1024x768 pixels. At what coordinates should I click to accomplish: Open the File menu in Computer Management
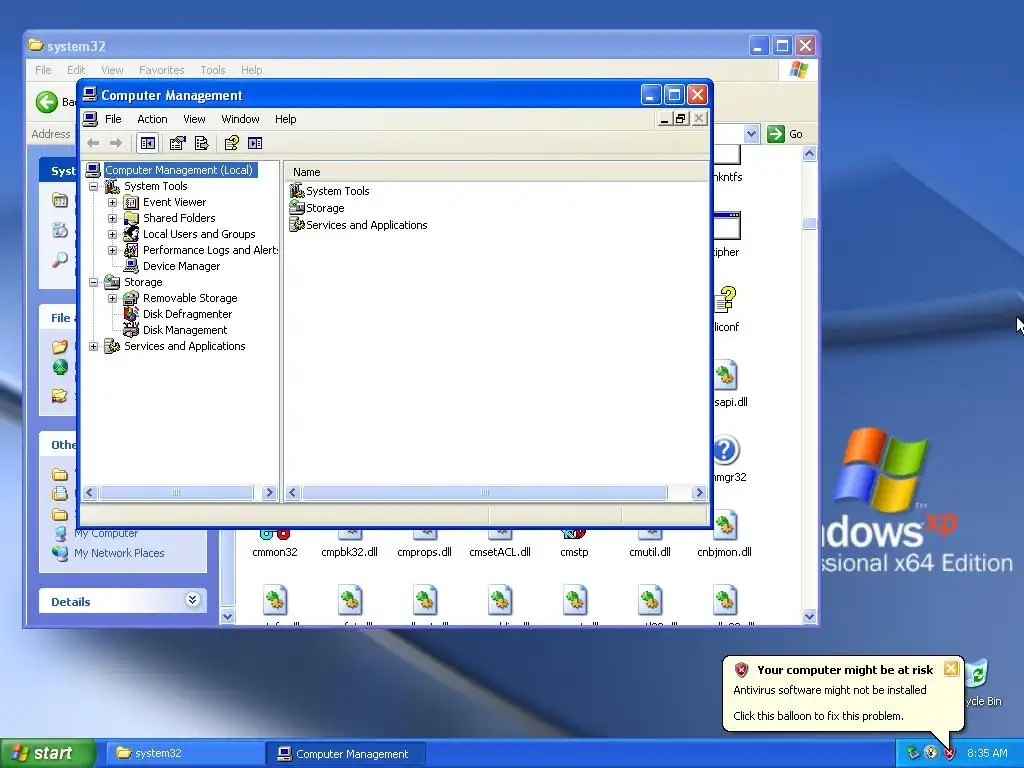113,119
